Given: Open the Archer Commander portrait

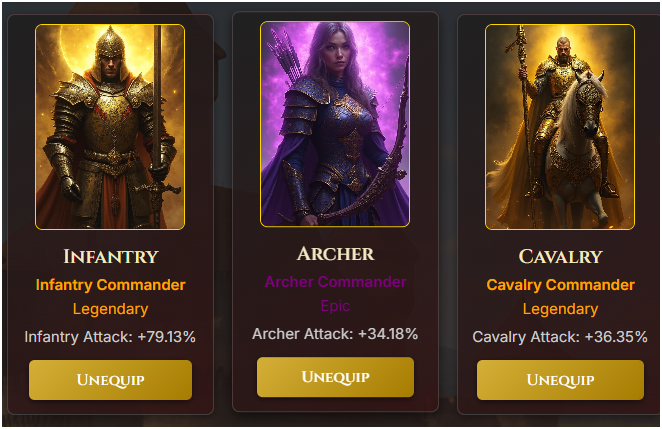Looking at the screenshot, I should 335,124.
